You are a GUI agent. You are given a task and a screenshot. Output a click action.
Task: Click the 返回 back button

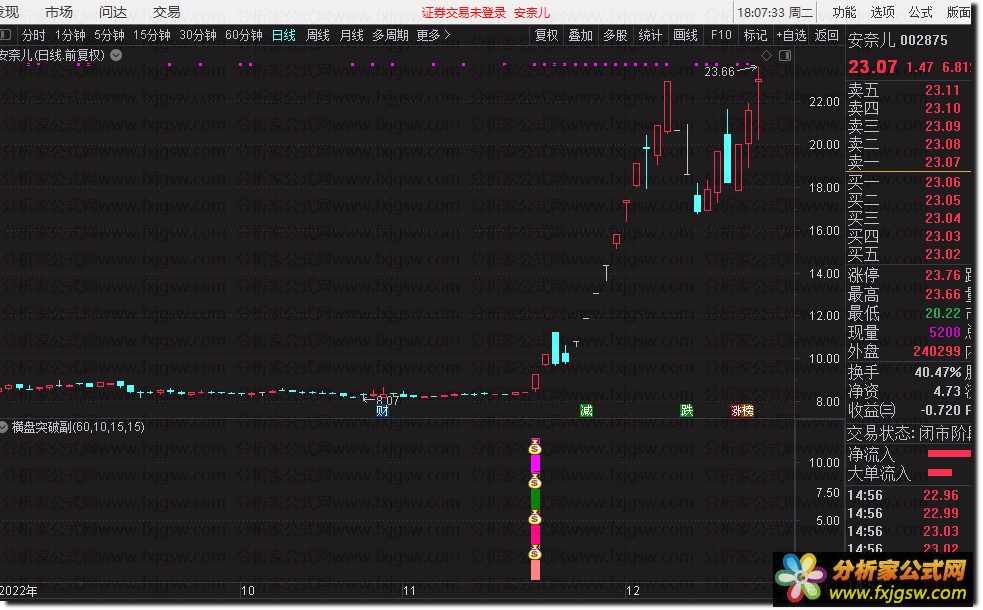[826, 35]
